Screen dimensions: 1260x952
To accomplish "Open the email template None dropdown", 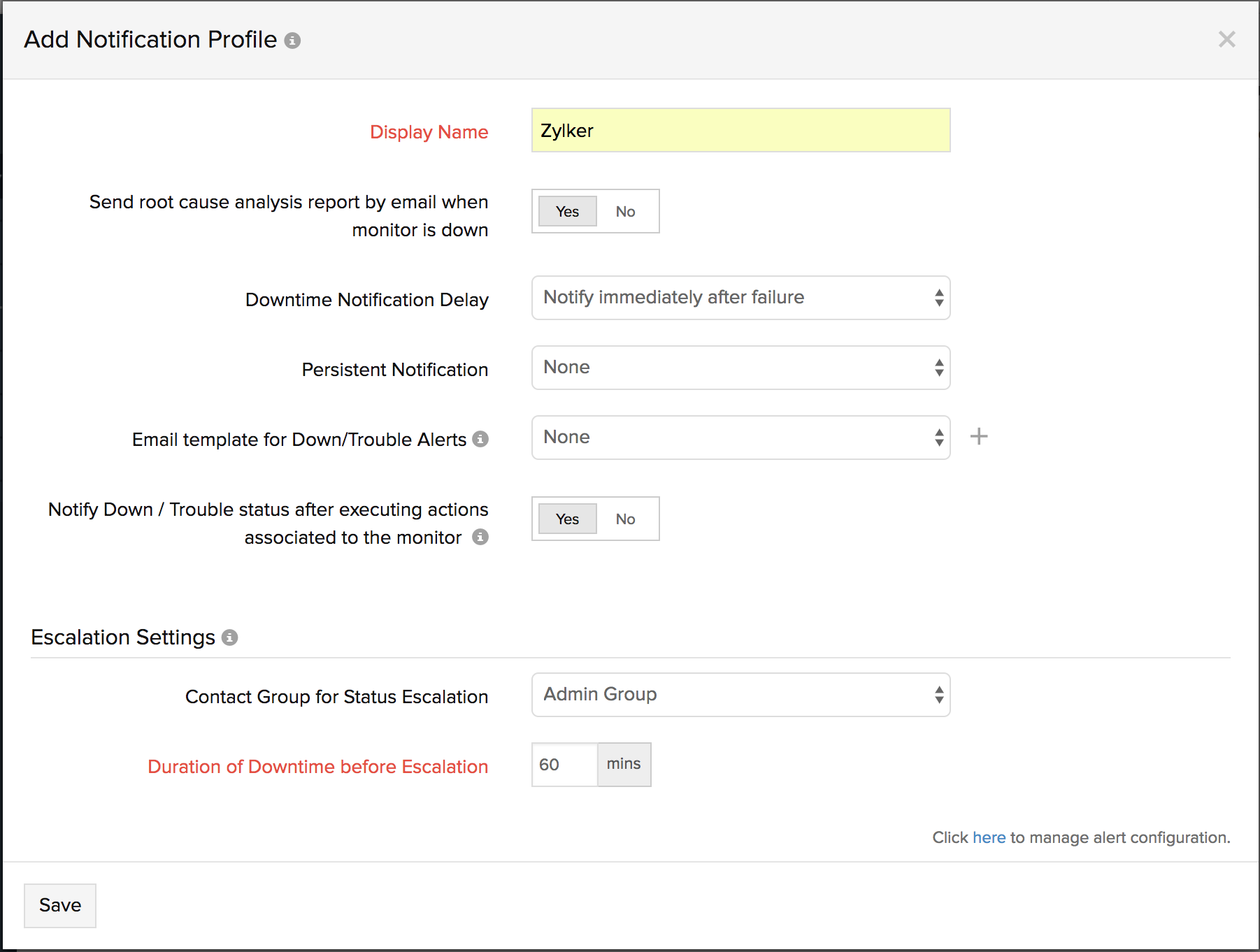I will tap(740, 438).
